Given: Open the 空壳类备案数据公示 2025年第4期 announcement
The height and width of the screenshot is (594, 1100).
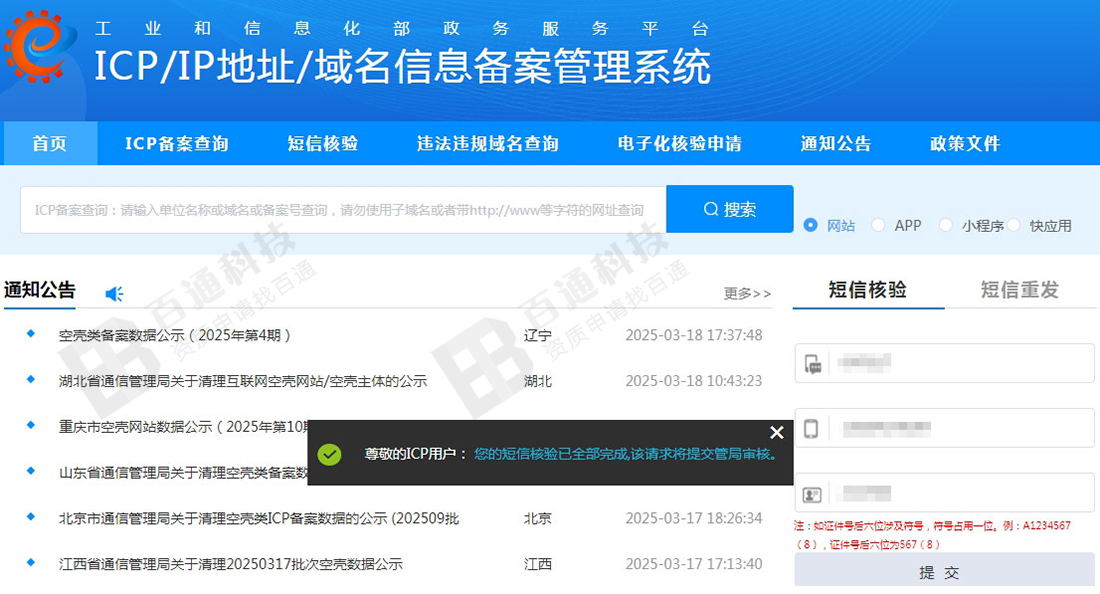Looking at the screenshot, I should coord(175,335).
